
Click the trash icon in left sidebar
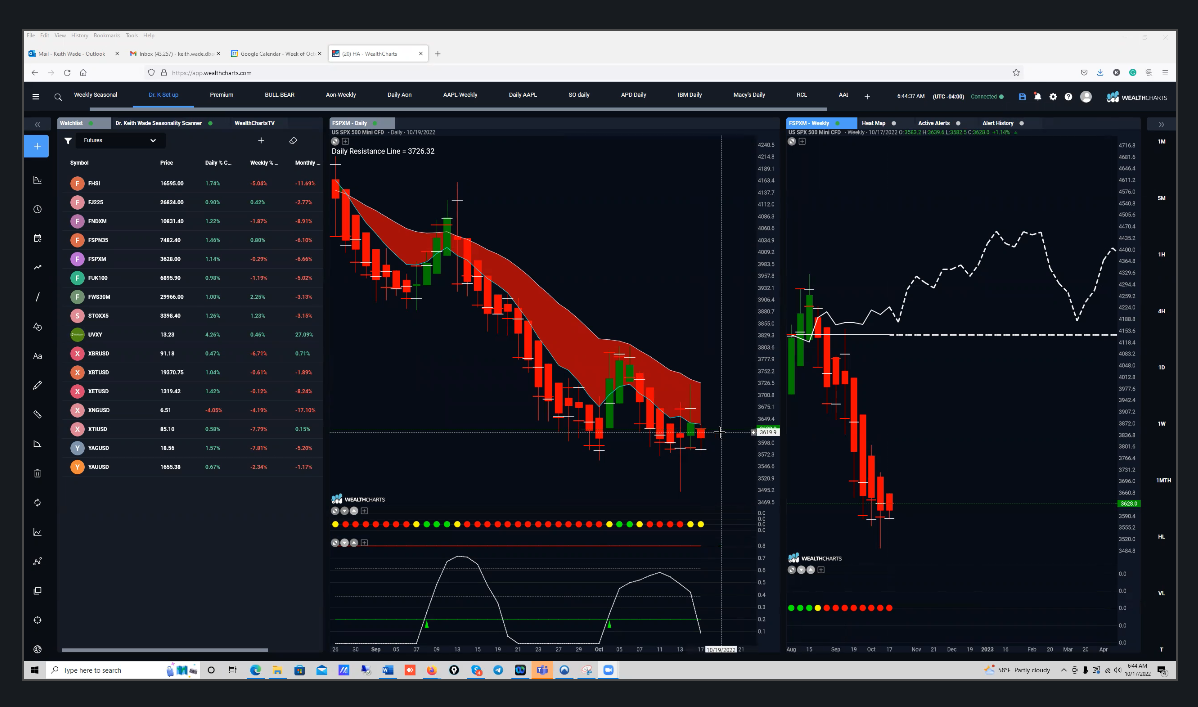[x=37, y=473]
